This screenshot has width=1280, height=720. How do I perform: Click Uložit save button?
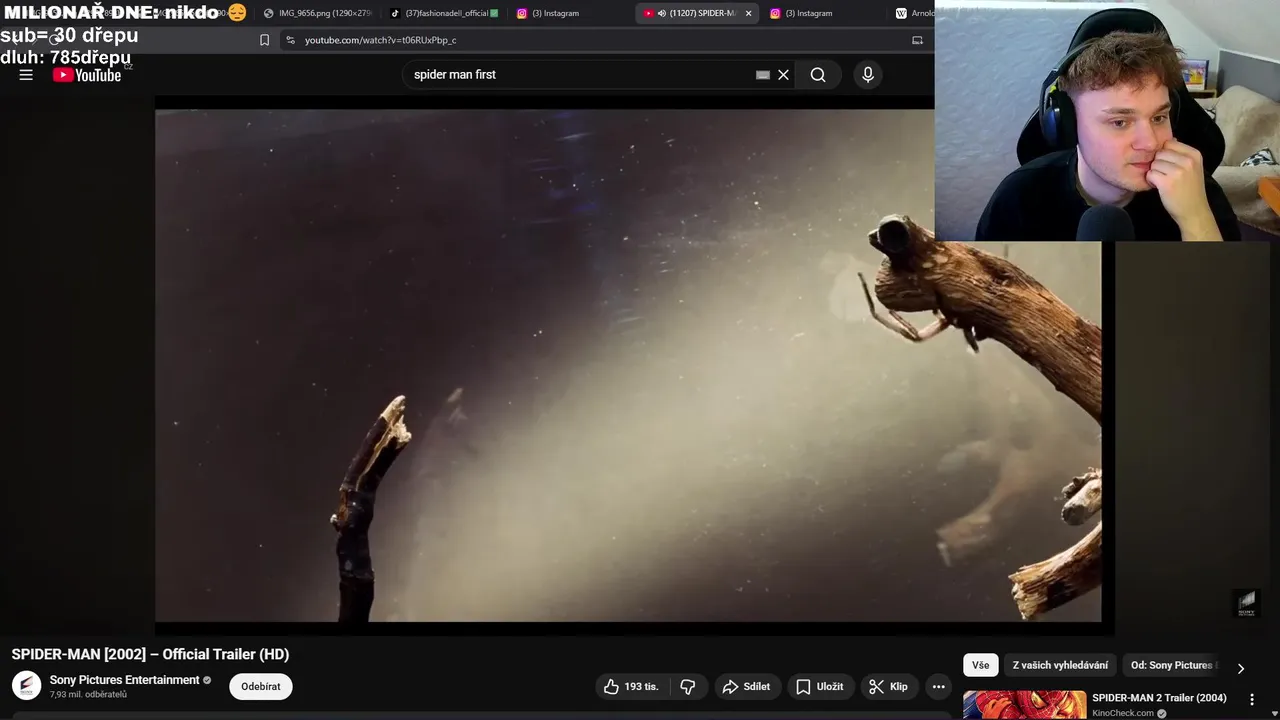tap(820, 686)
